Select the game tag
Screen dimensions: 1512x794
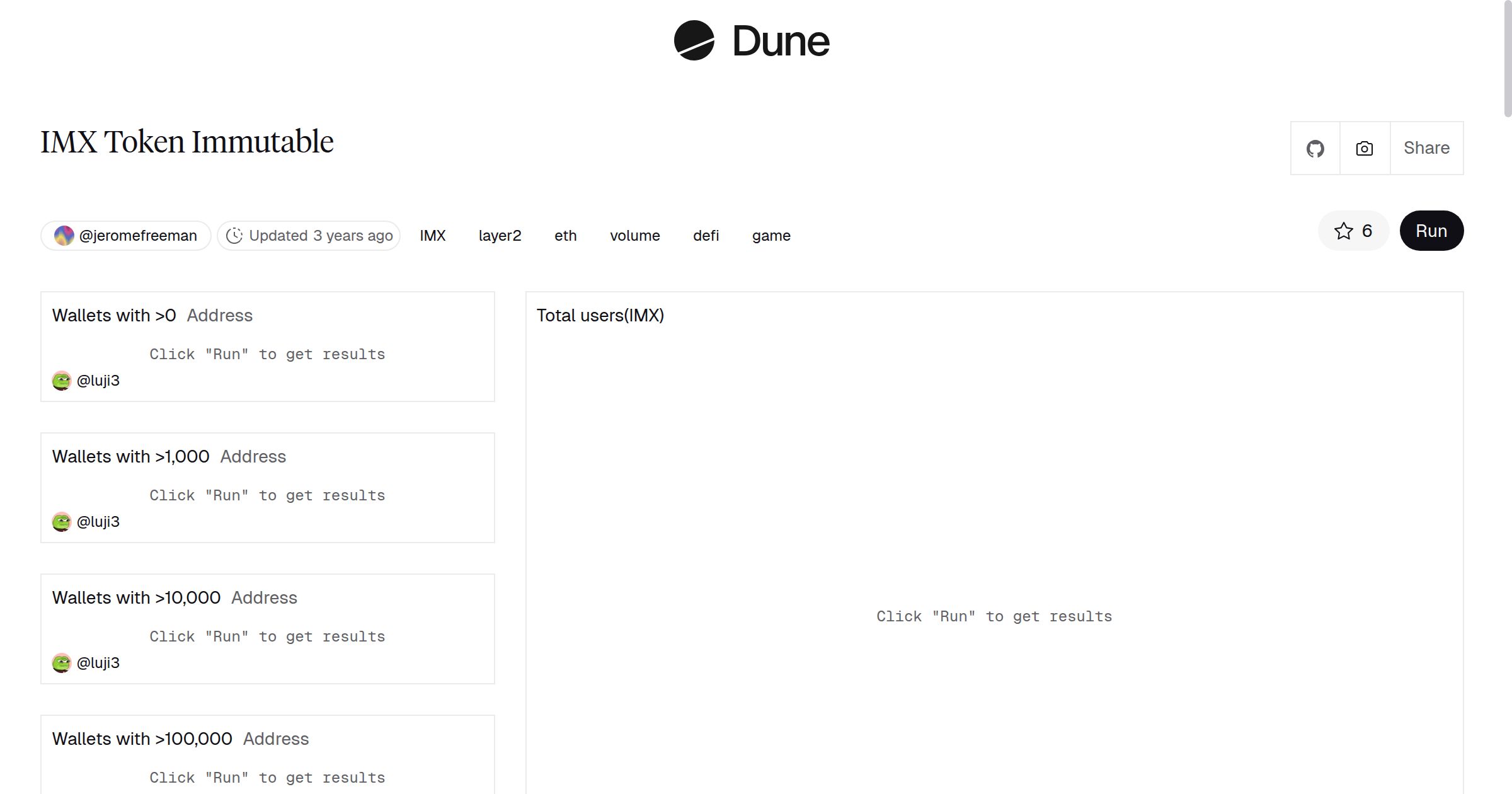[771, 236]
